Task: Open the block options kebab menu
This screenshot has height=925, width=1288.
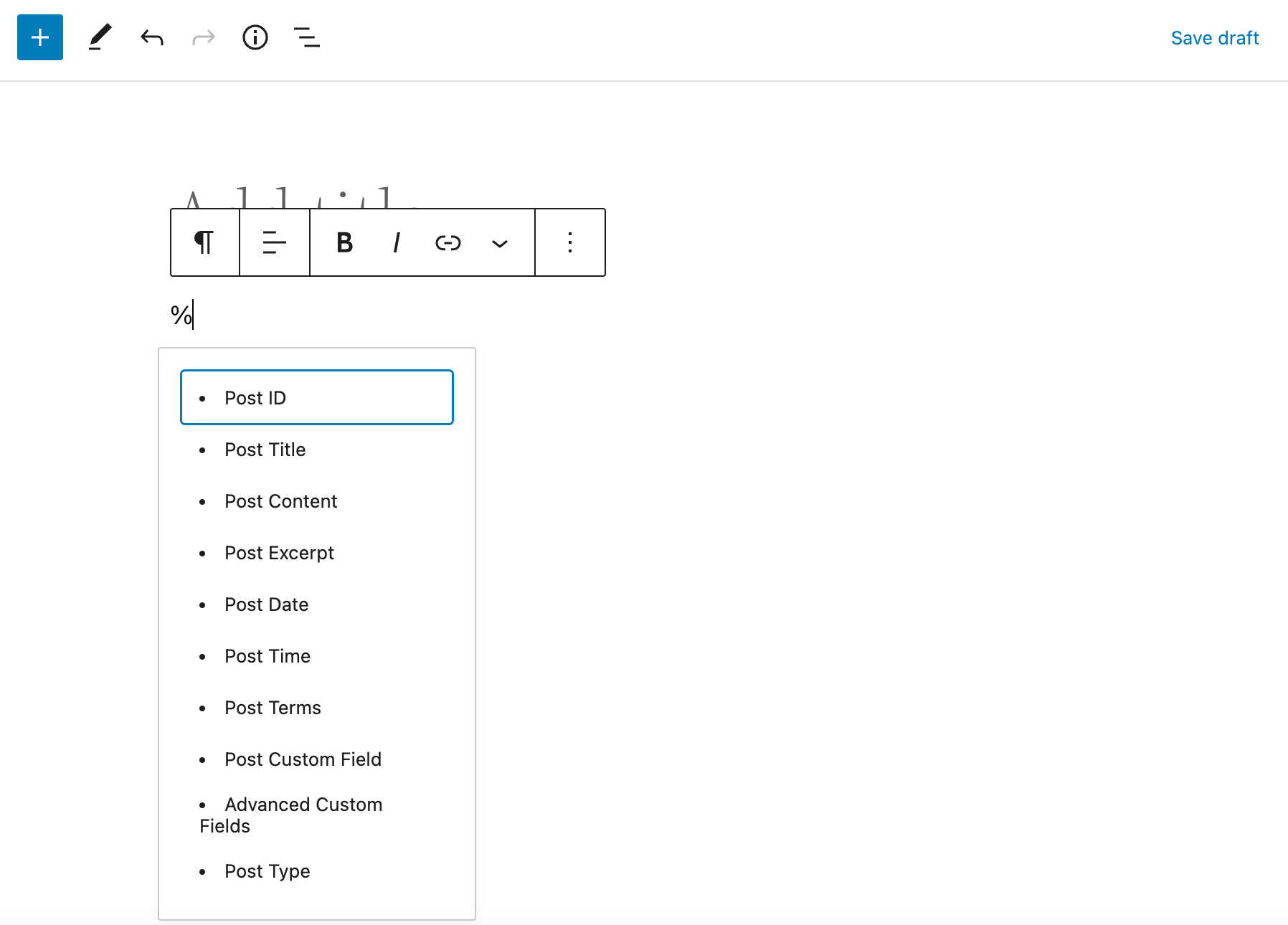Action: point(569,242)
